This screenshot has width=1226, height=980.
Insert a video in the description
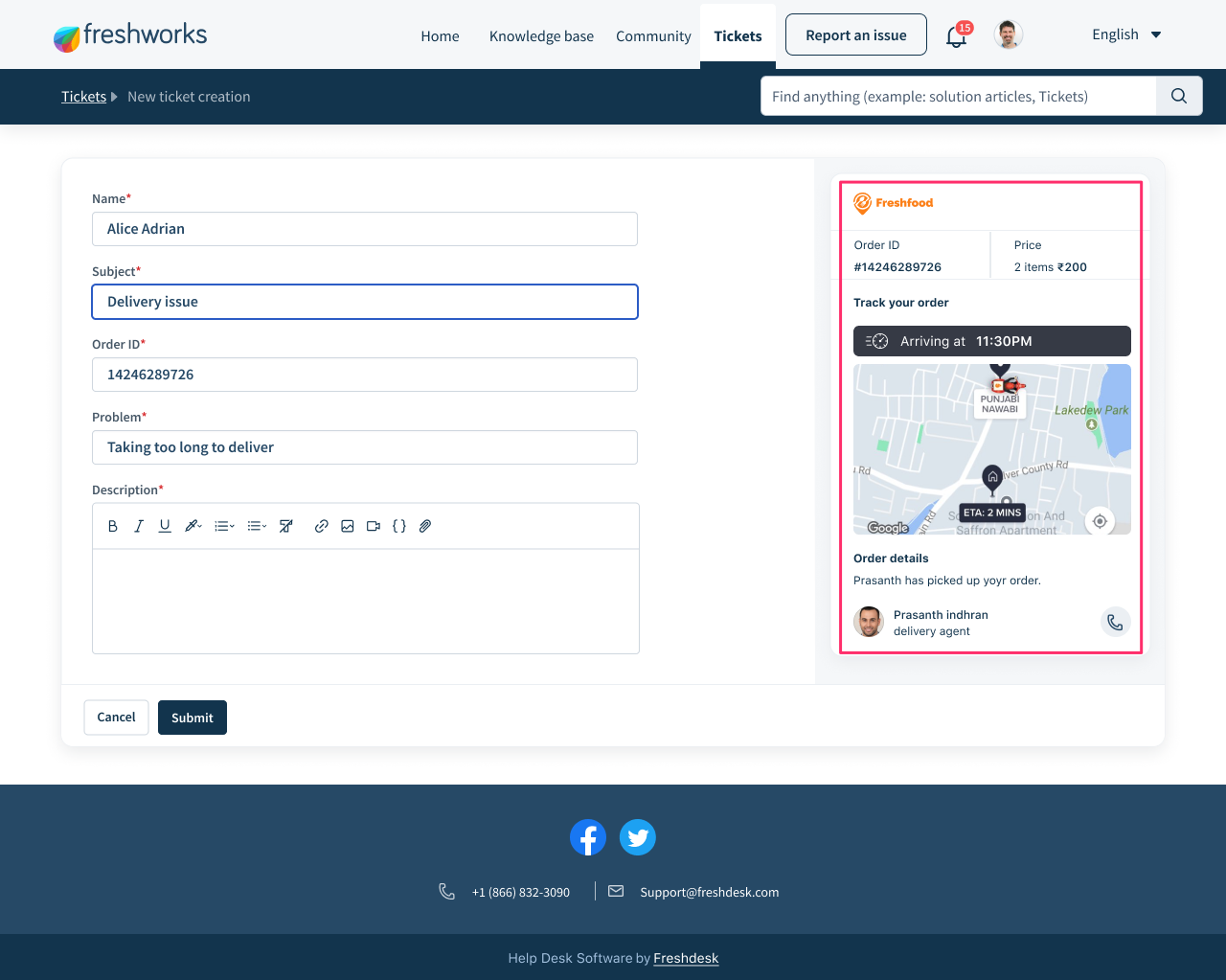(x=374, y=526)
